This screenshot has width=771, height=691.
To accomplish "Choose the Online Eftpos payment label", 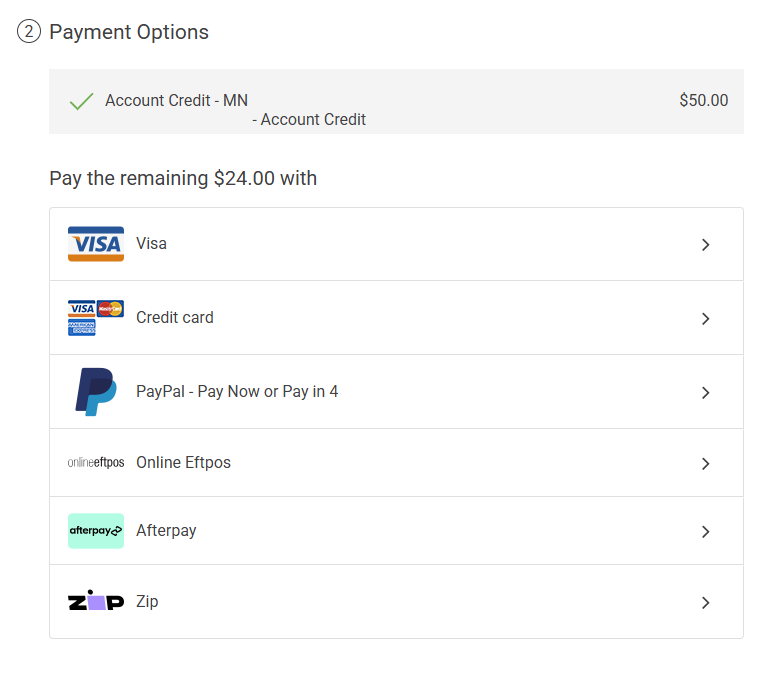I will click(183, 463).
